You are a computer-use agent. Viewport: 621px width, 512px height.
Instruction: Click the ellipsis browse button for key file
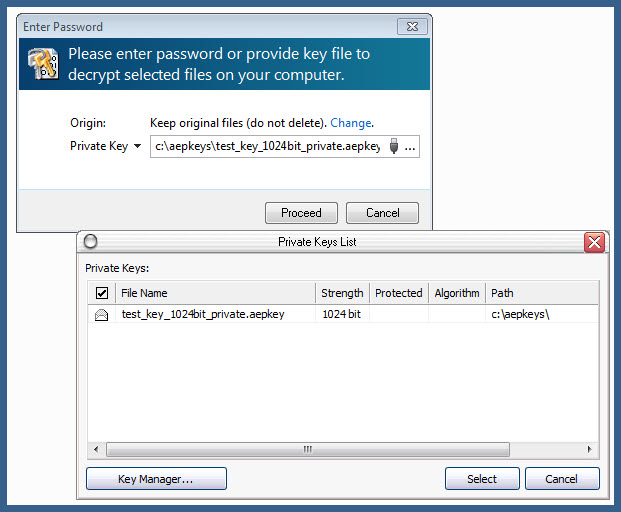[x=410, y=147]
